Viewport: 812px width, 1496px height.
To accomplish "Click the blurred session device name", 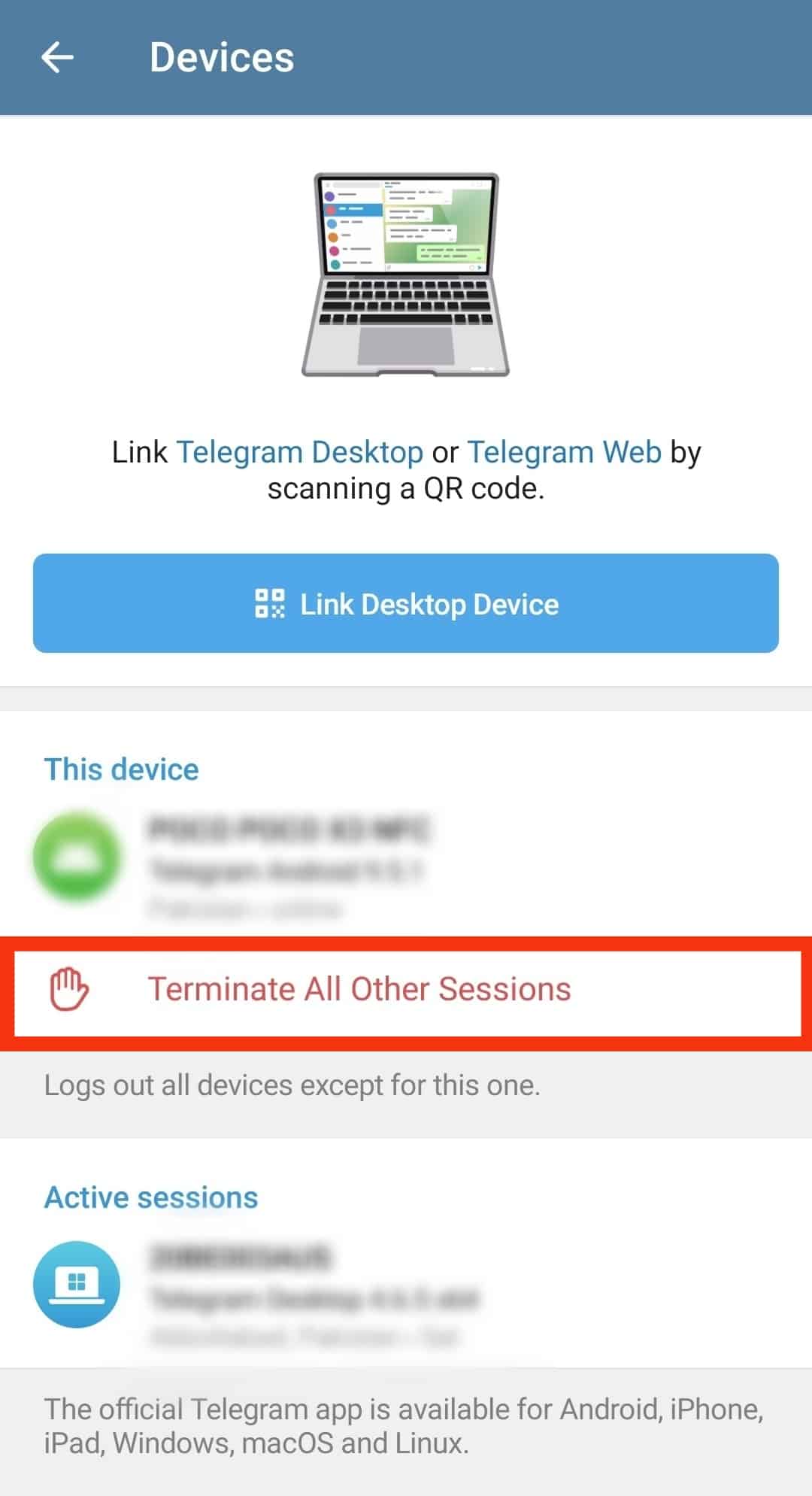I will 241,1257.
